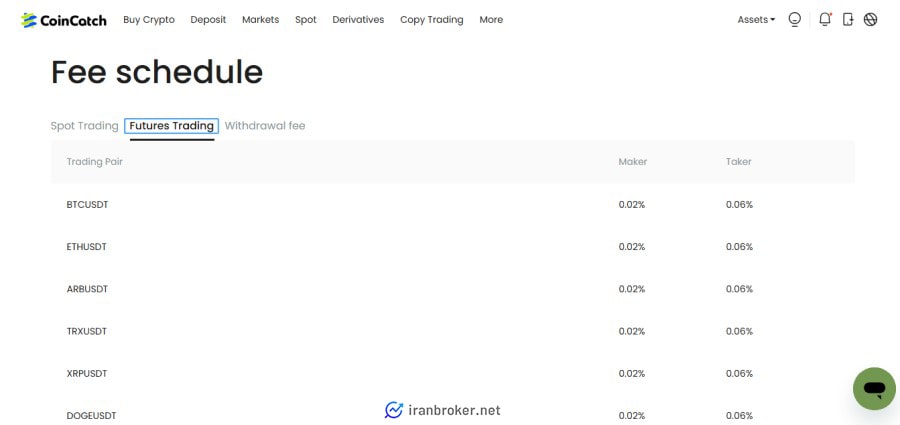Click the Spot navigation item

click(x=306, y=20)
